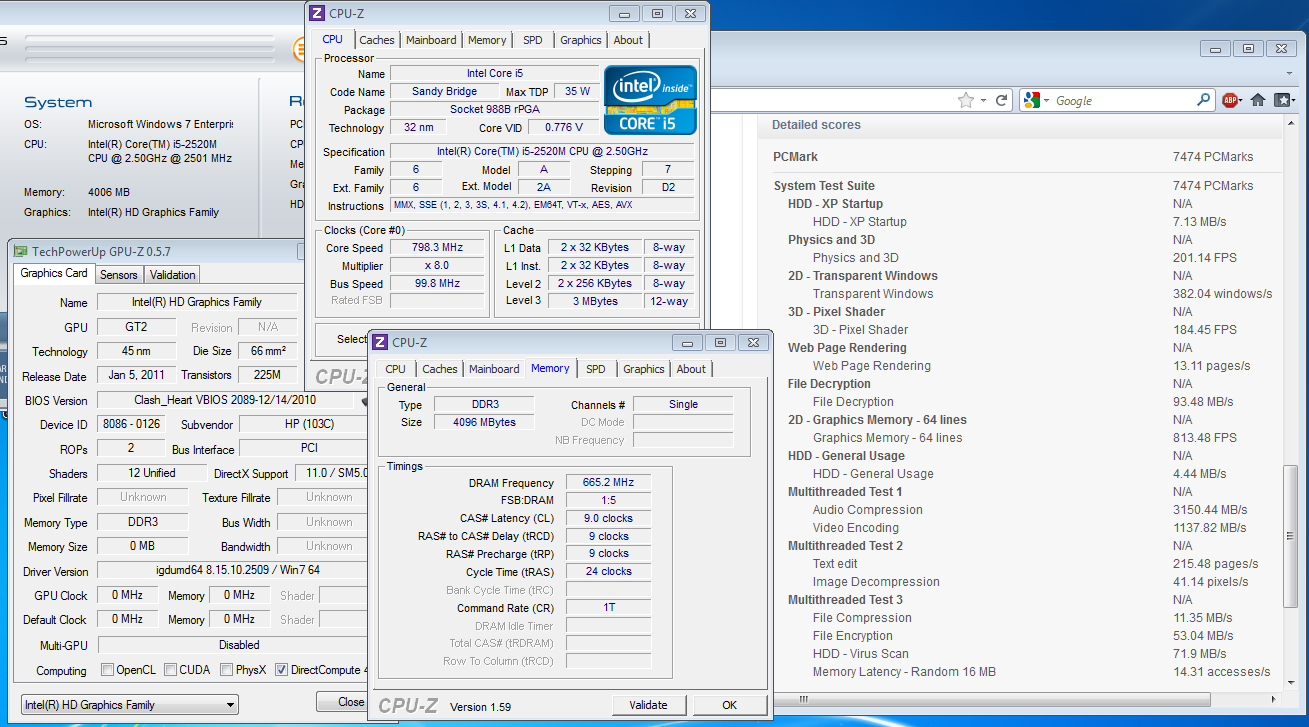Click the Multi-GPU field Disabled

click(232, 645)
